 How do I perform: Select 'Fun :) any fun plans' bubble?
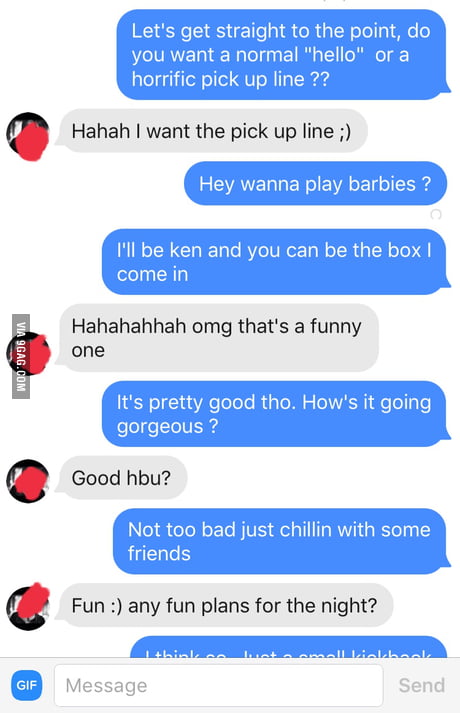pyautogui.click(x=225, y=605)
